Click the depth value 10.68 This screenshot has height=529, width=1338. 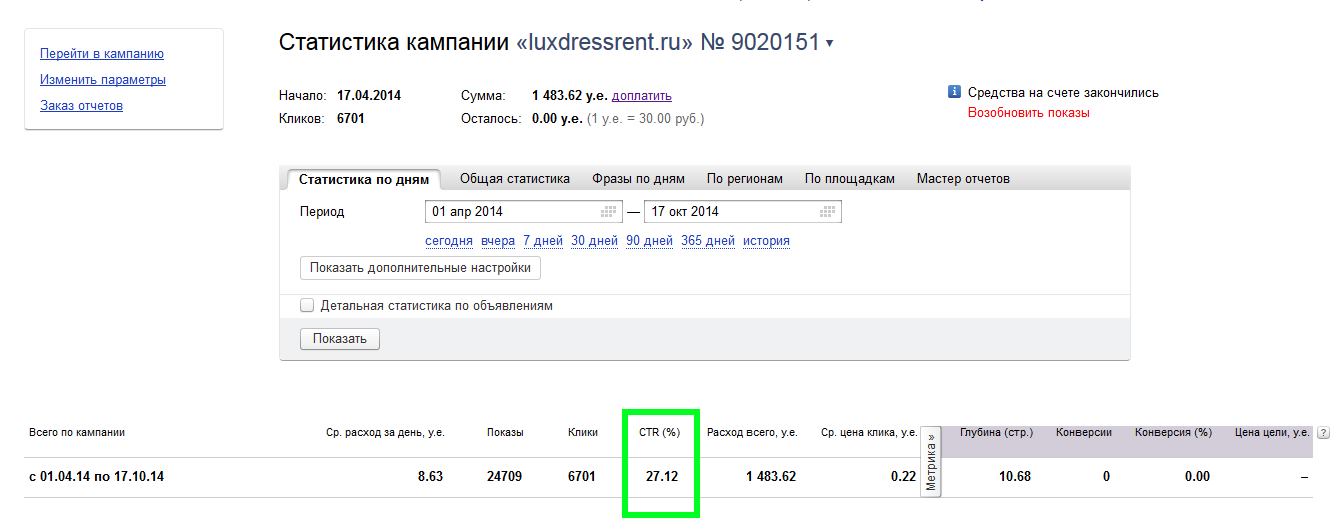pyautogui.click(x=1015, y=477)
